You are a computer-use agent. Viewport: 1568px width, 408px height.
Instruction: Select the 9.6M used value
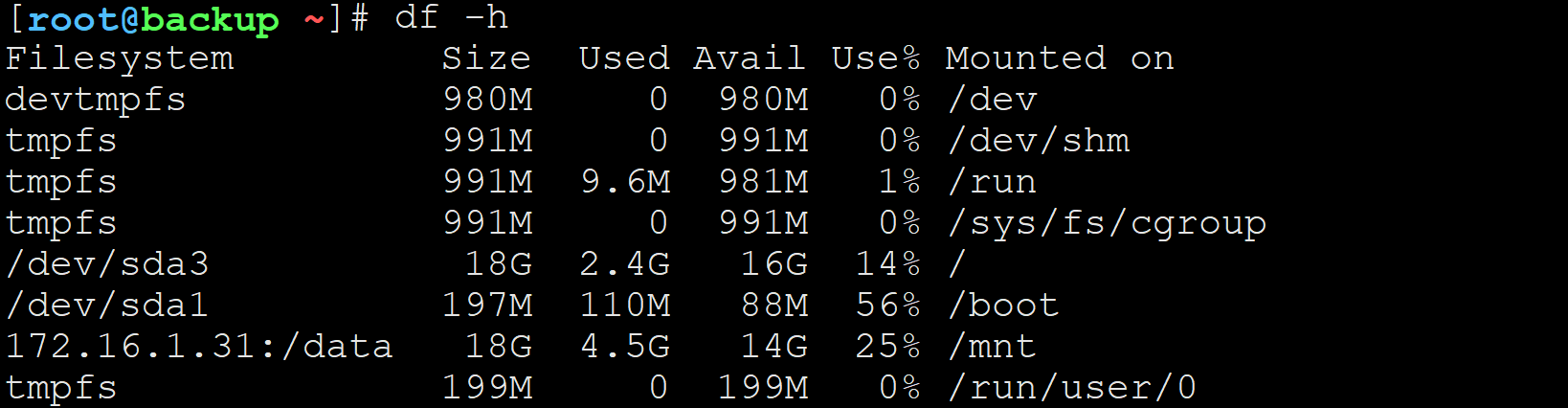coord(625,182)
